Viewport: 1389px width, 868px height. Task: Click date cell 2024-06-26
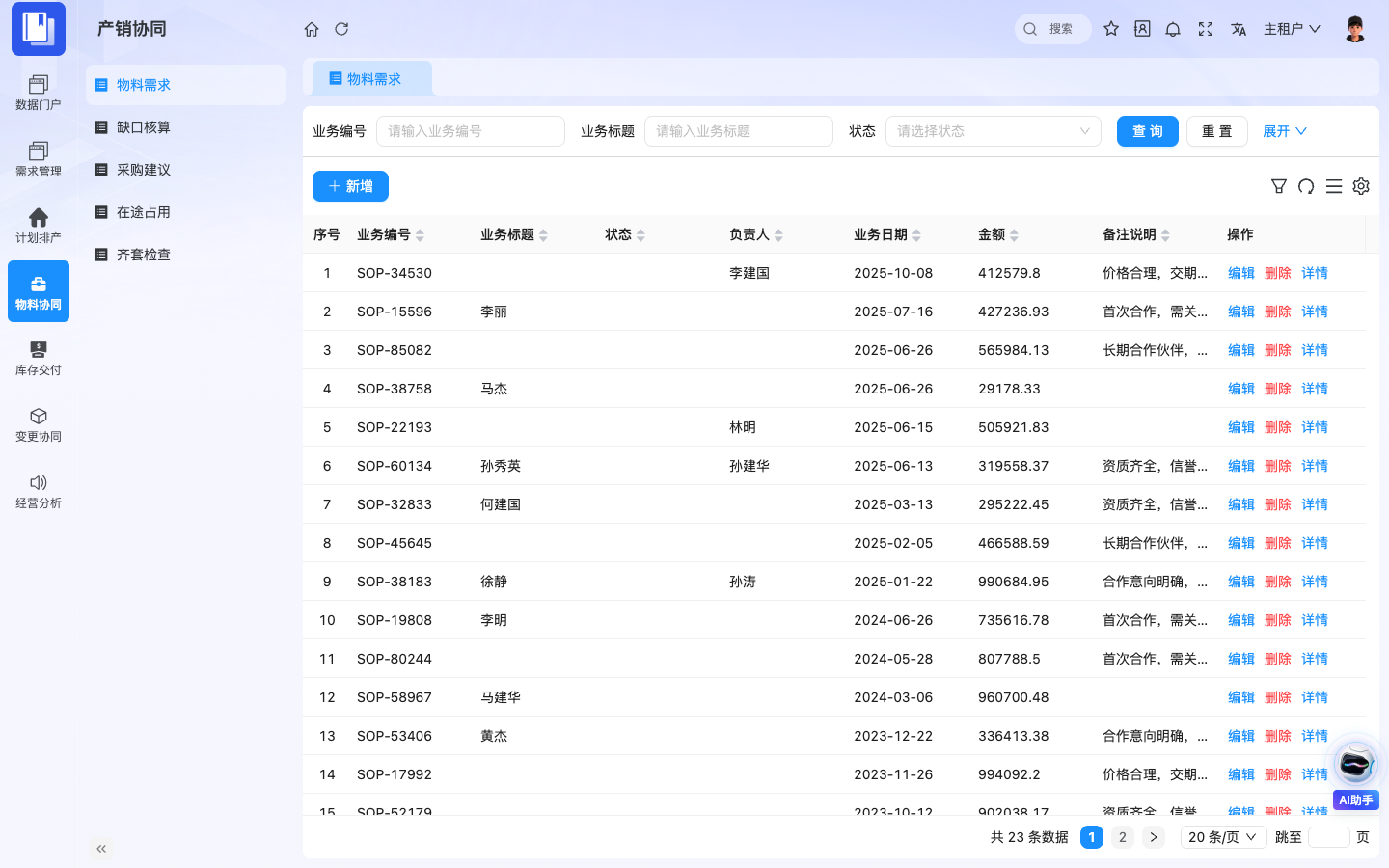893,620
